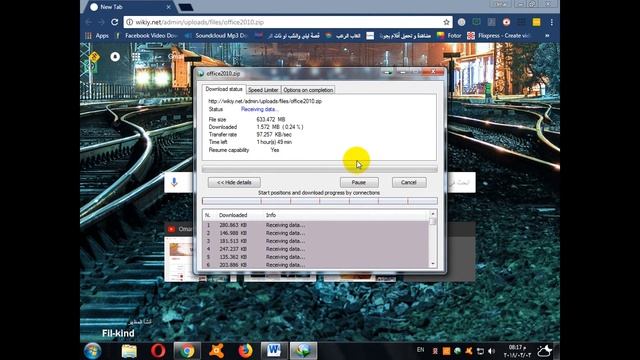The image size is (640, 360).
Task: Open Chrome's three-dot menu
Action: pos(551,22)
